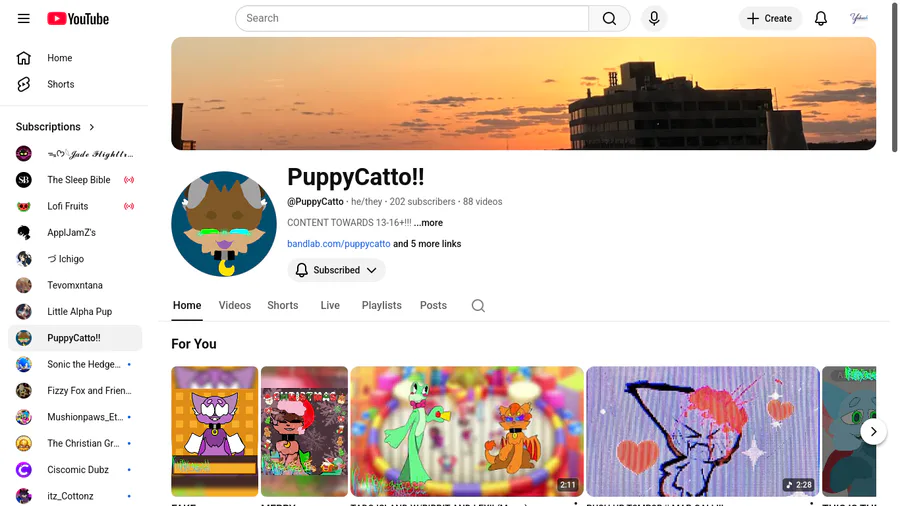Click the Fizzy Fox channel avatar
The image size is (900, 506).
pos(24,391)
